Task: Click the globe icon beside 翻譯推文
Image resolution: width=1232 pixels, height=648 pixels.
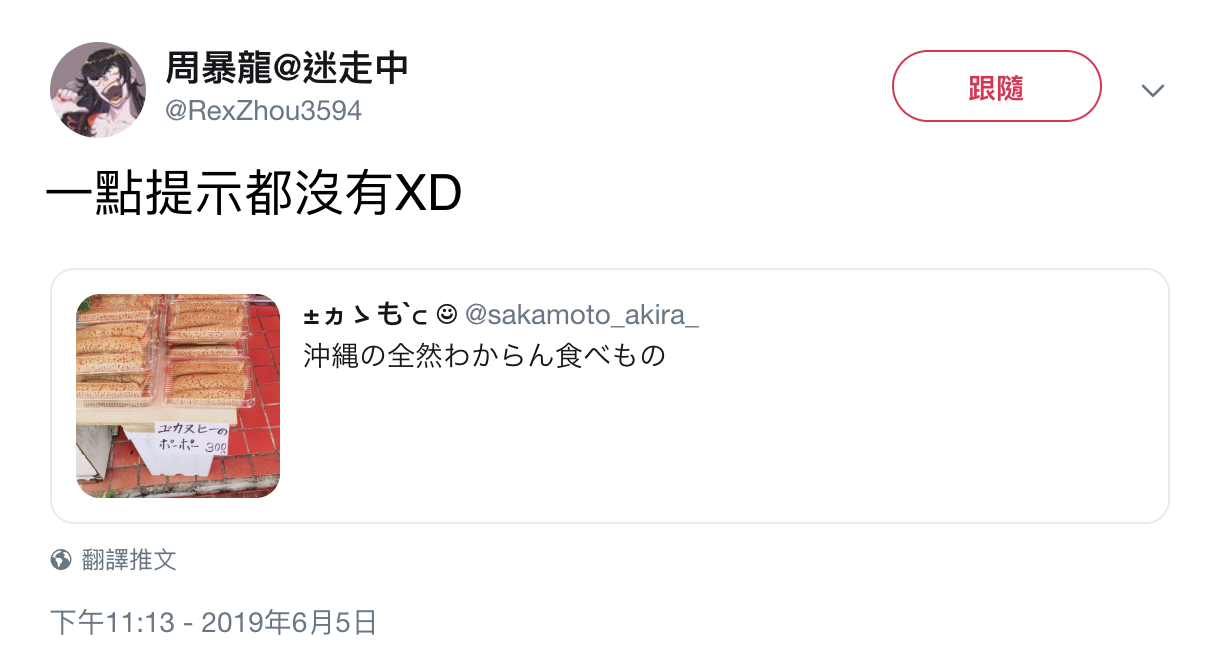Action: (61, 560)
